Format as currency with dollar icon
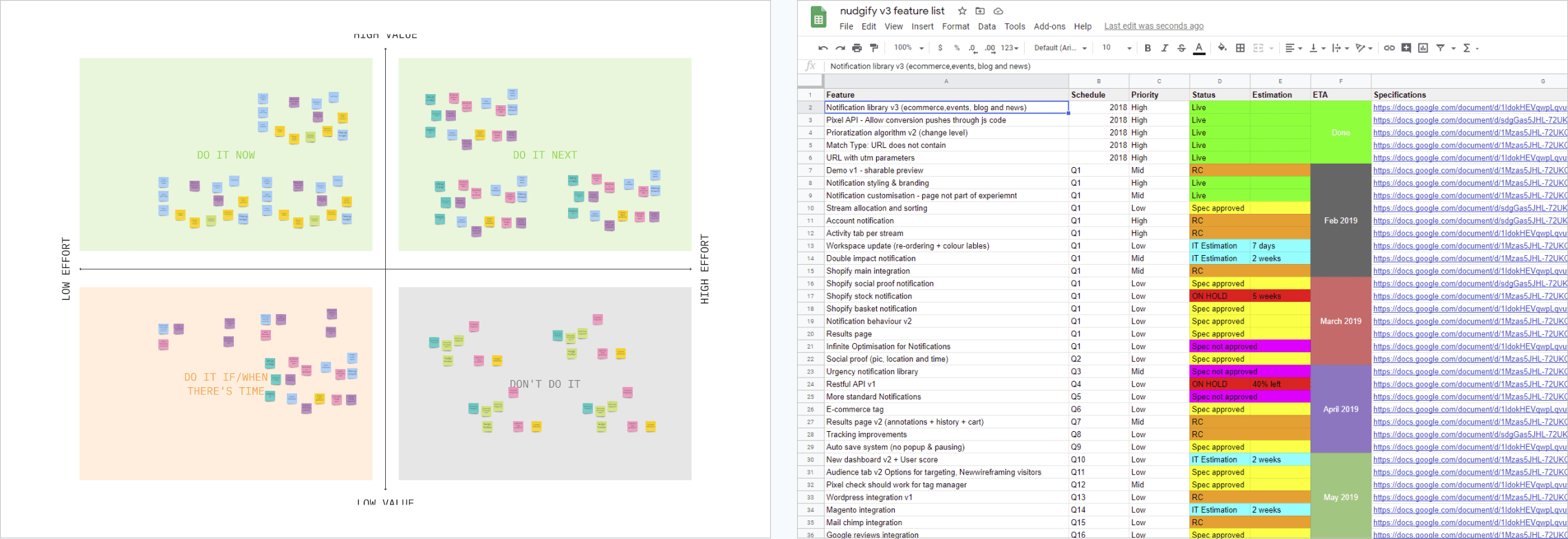The image size is (1568, 539). (940, 48)
